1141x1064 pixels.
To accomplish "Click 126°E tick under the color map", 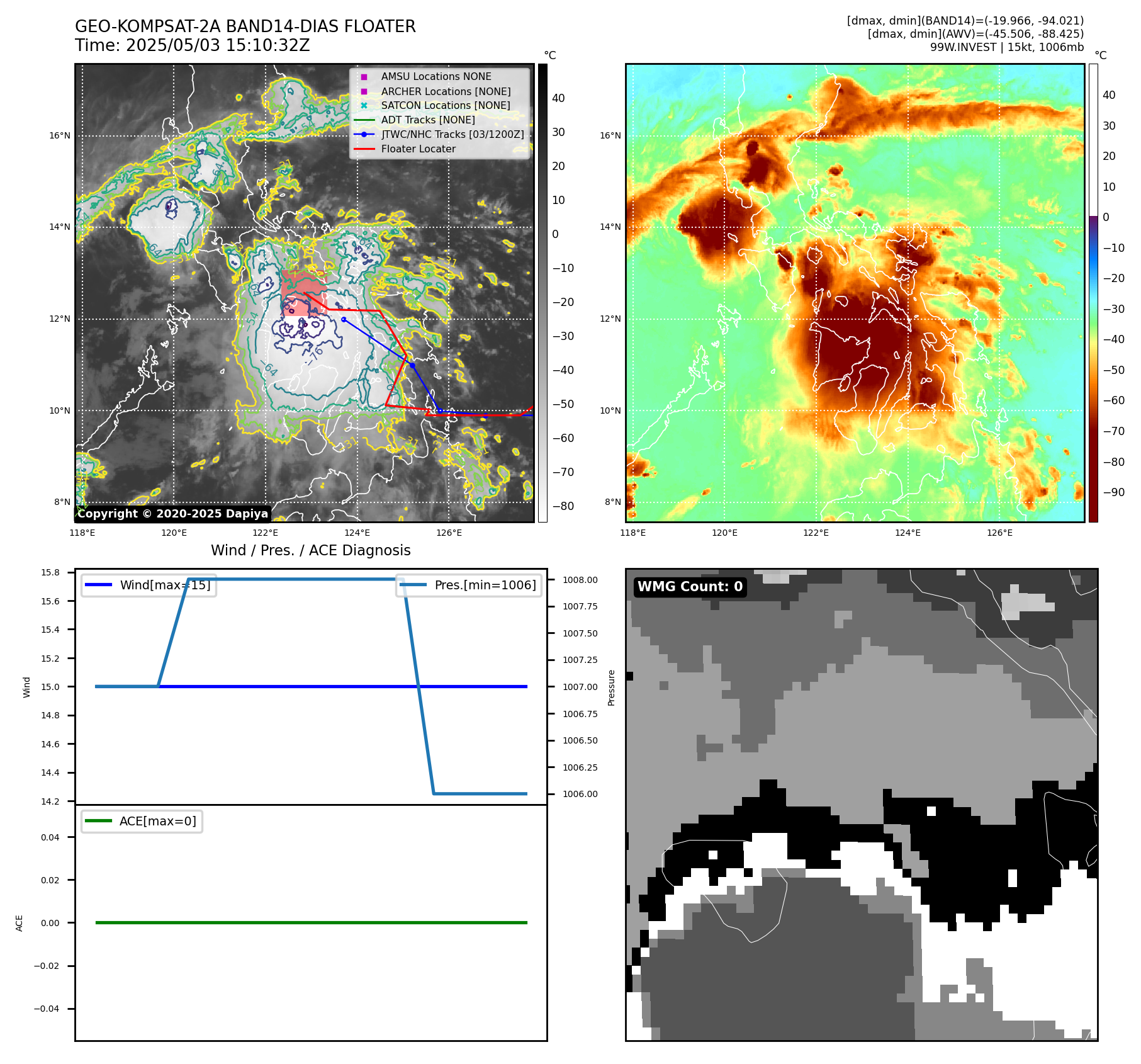I will [1000, 533].
